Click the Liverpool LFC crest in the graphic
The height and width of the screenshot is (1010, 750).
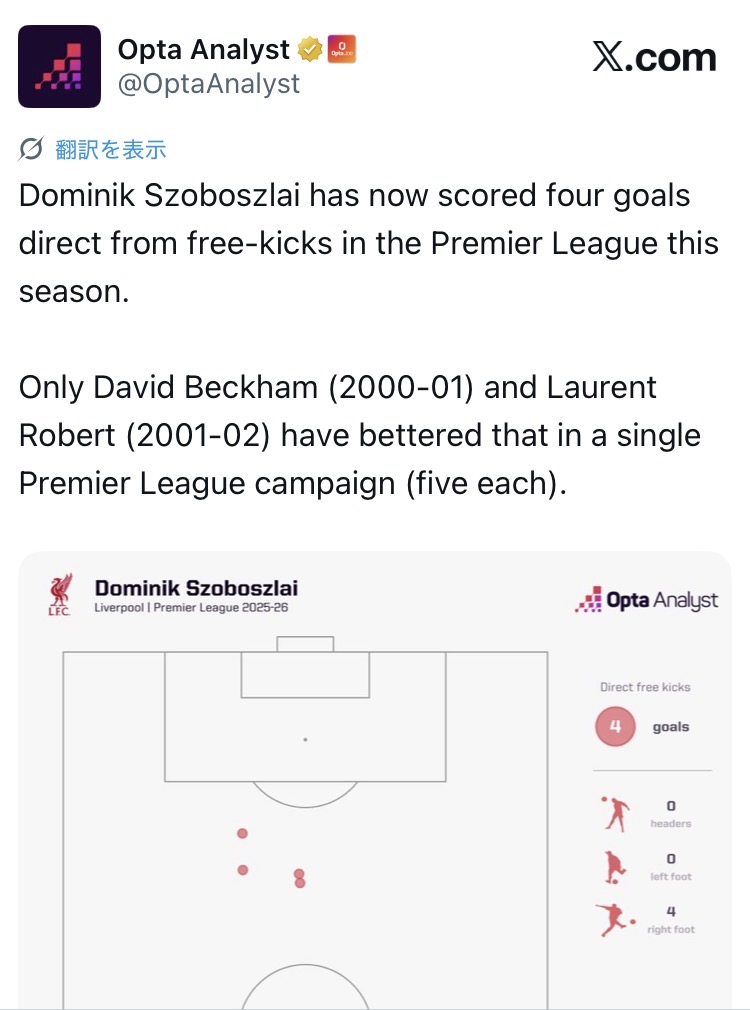point(59,596)
